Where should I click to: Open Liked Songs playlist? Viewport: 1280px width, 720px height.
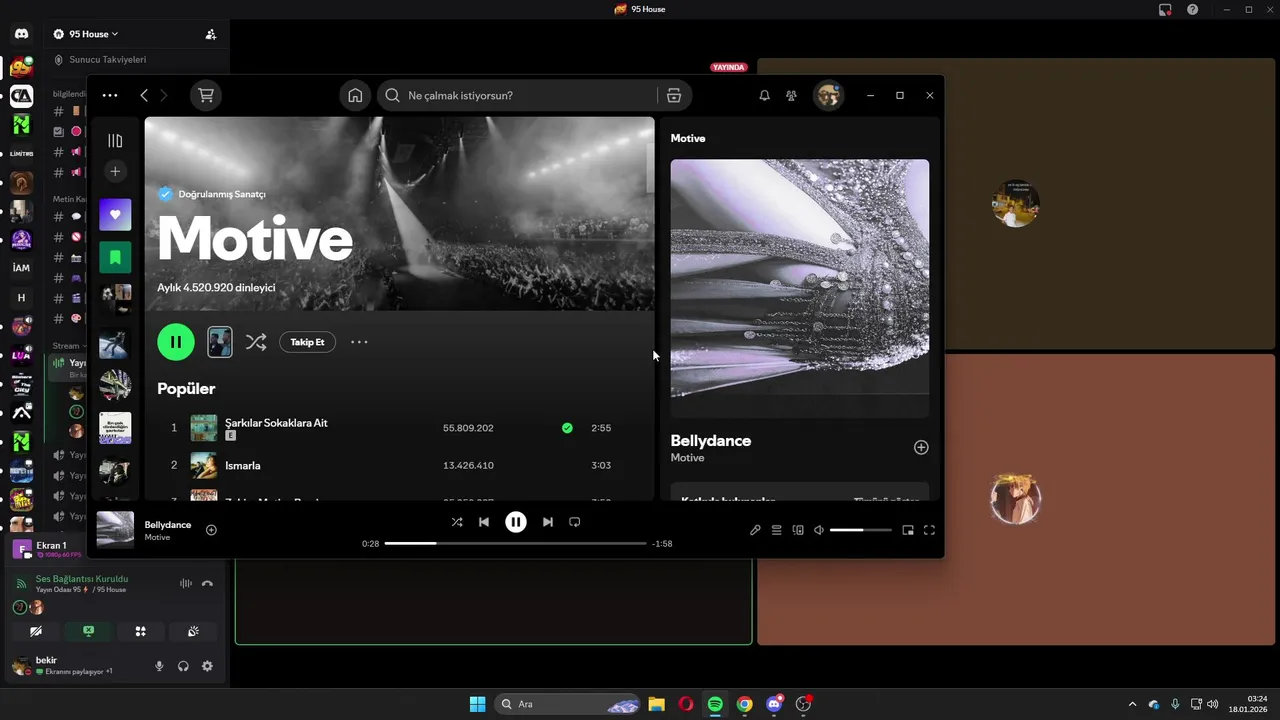click(115, 215)
